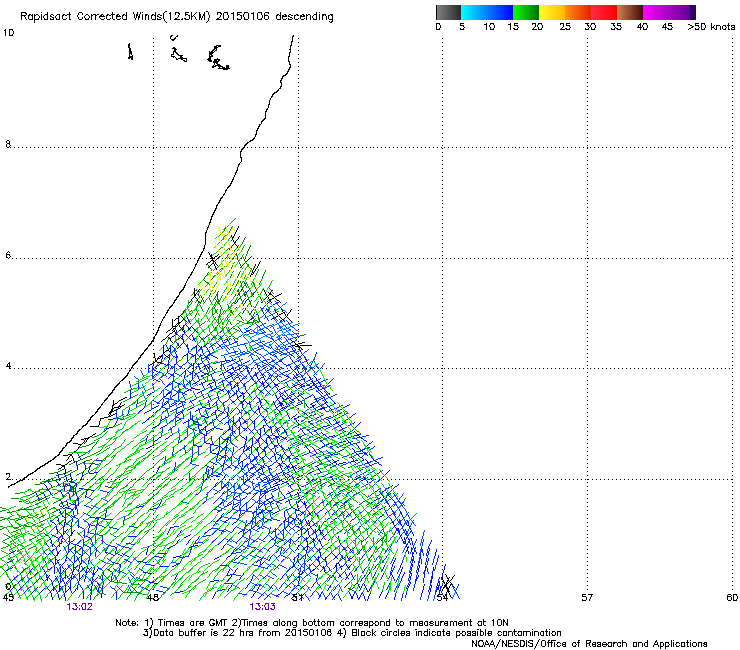Click the longitude axis label 54

[x=442, y=598]
